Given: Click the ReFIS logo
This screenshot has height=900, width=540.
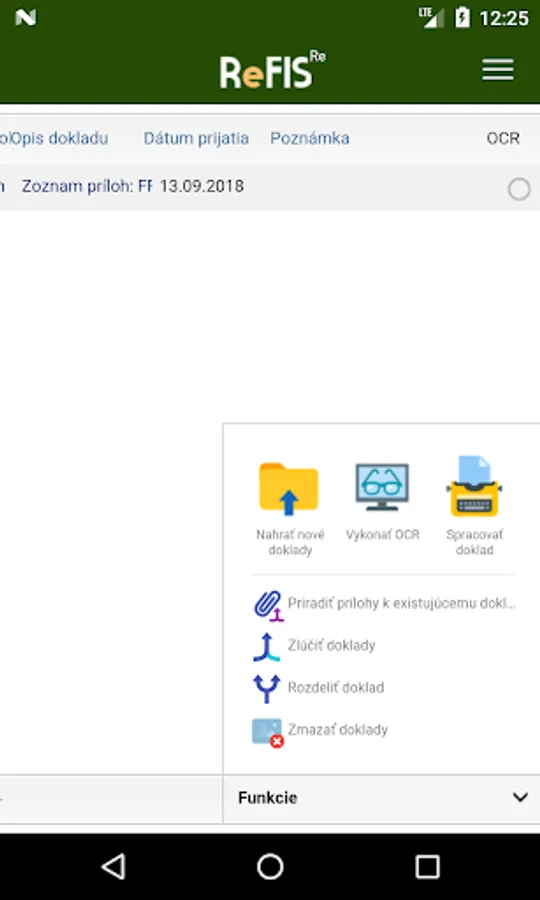Looking at the screenshot, I should click(x=272, y=71).
